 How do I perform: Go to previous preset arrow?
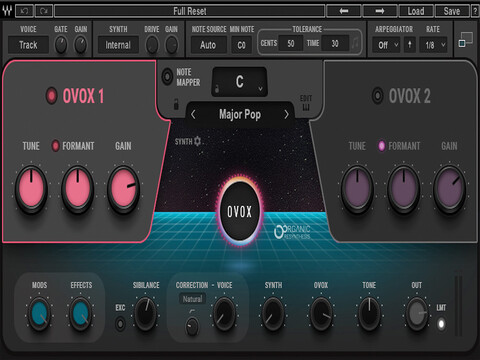tap(343, 11)
